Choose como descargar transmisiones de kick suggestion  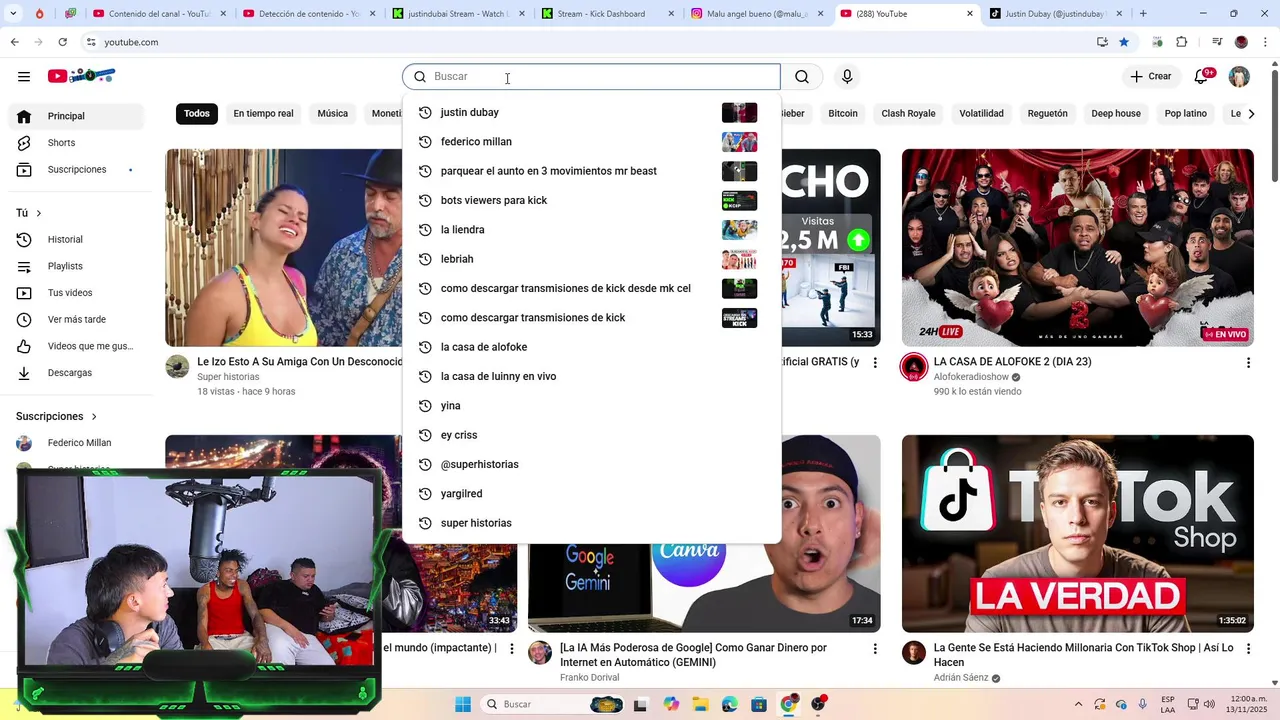(591, 318)
